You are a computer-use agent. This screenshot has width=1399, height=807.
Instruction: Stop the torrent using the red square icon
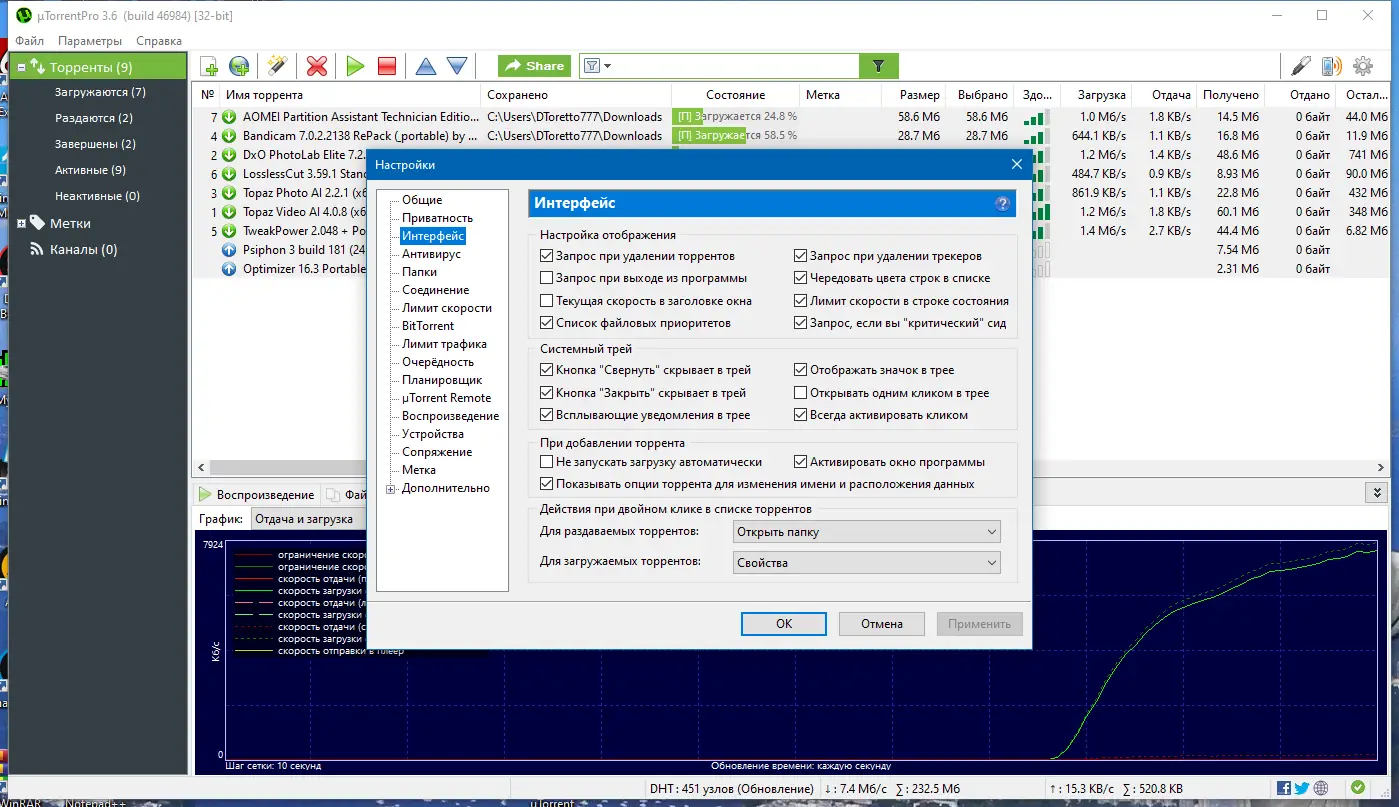pyautogui.click(x=386, y=65)
